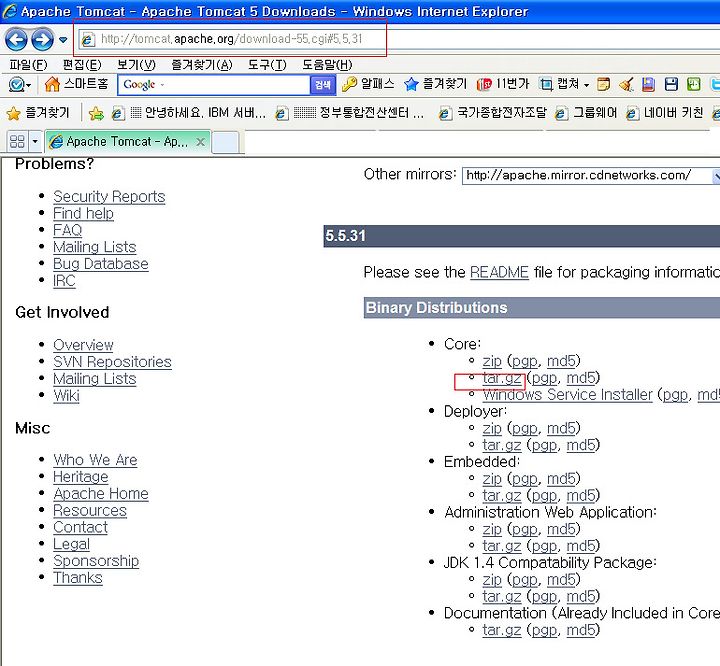Open the Heritage link

81,477
